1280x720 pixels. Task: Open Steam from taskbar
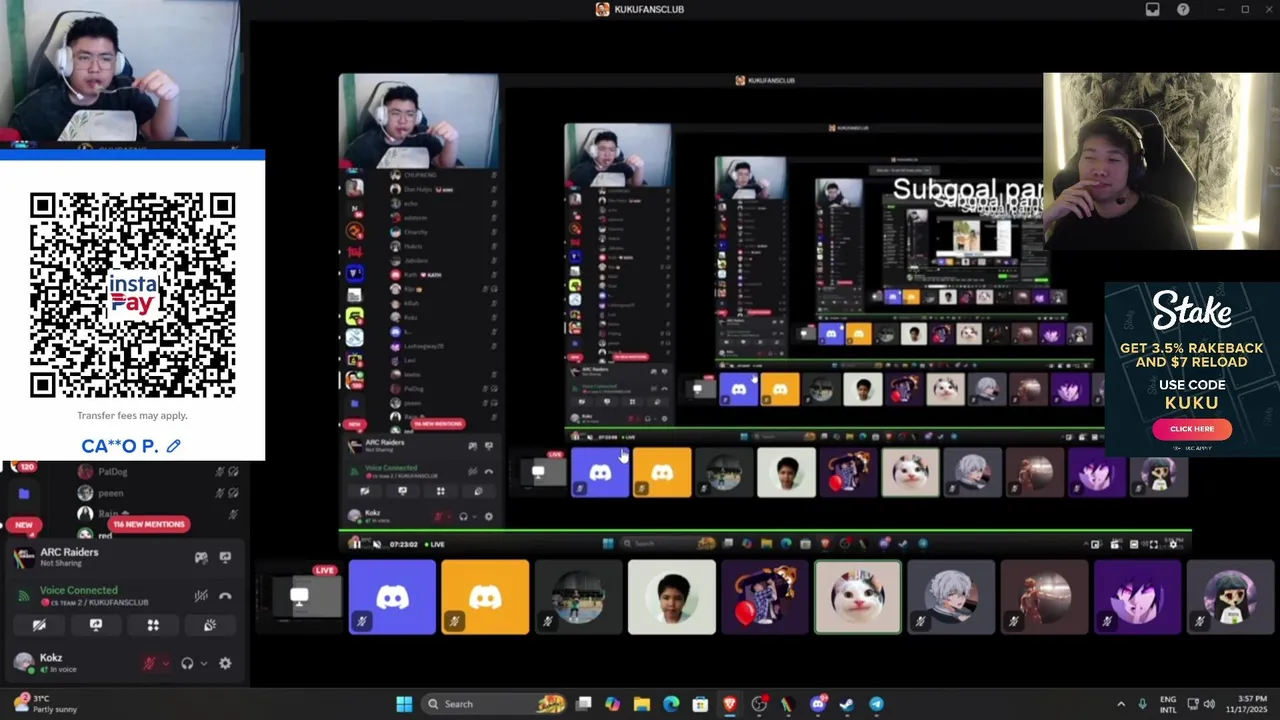tap(847, 704)
